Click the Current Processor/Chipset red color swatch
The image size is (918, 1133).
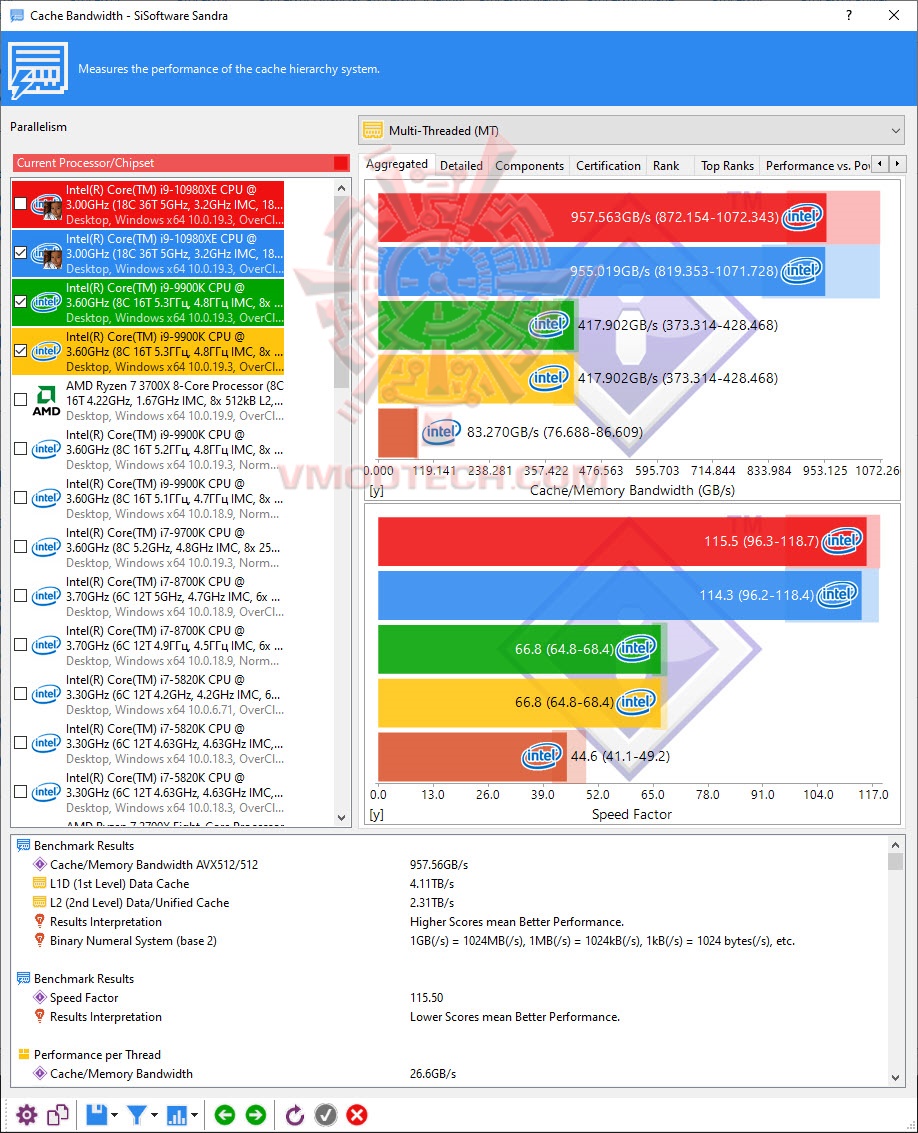[x=341, y=163]
